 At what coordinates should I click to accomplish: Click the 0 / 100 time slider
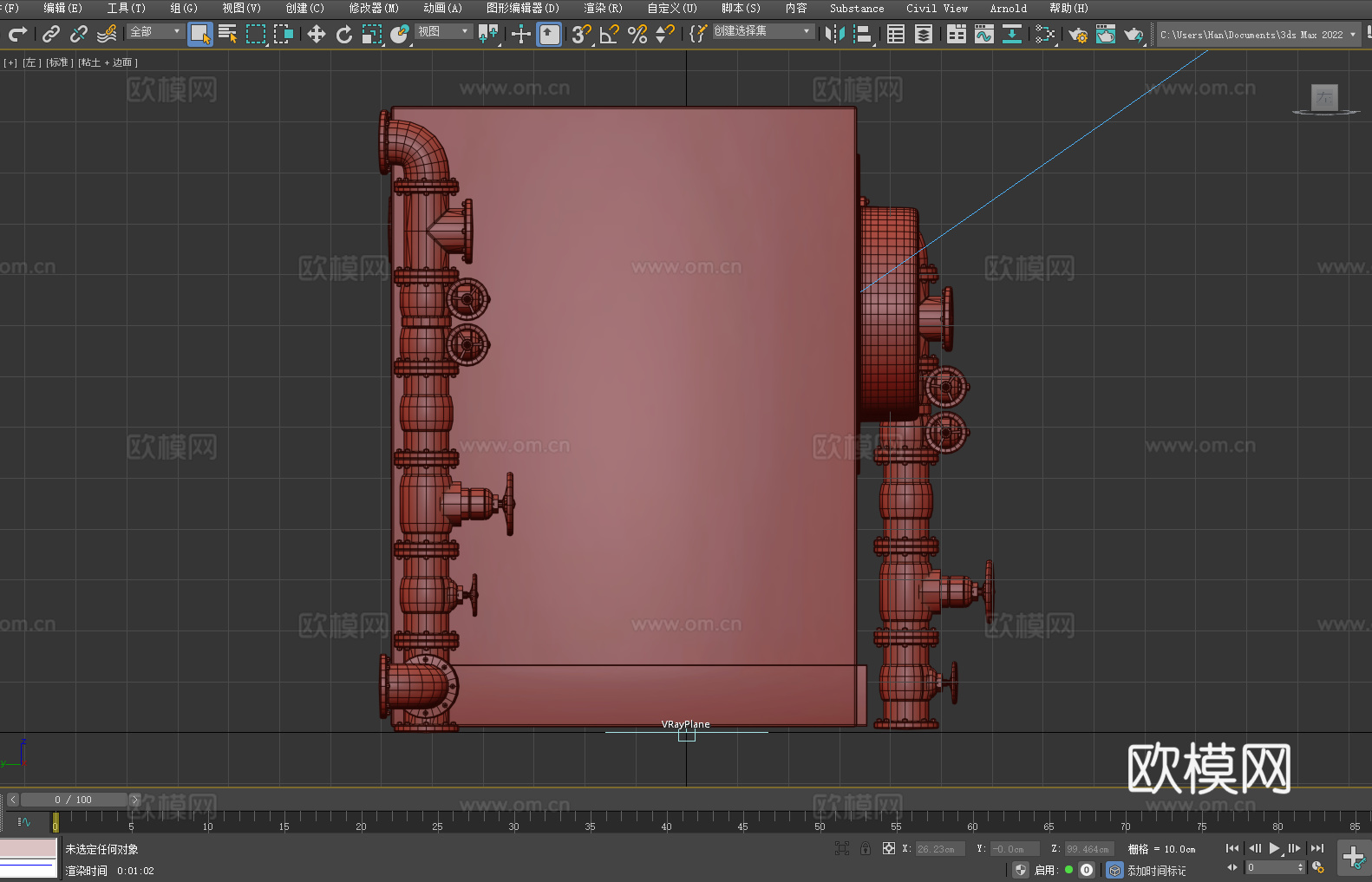click(74, 800)
